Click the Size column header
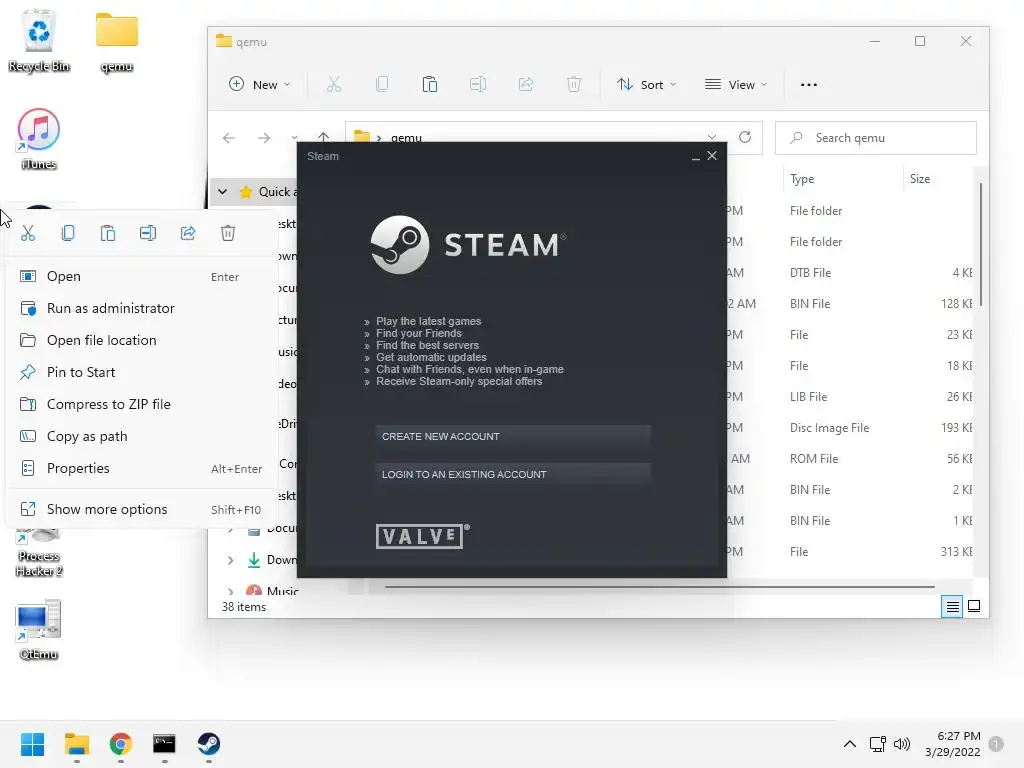 939,179
